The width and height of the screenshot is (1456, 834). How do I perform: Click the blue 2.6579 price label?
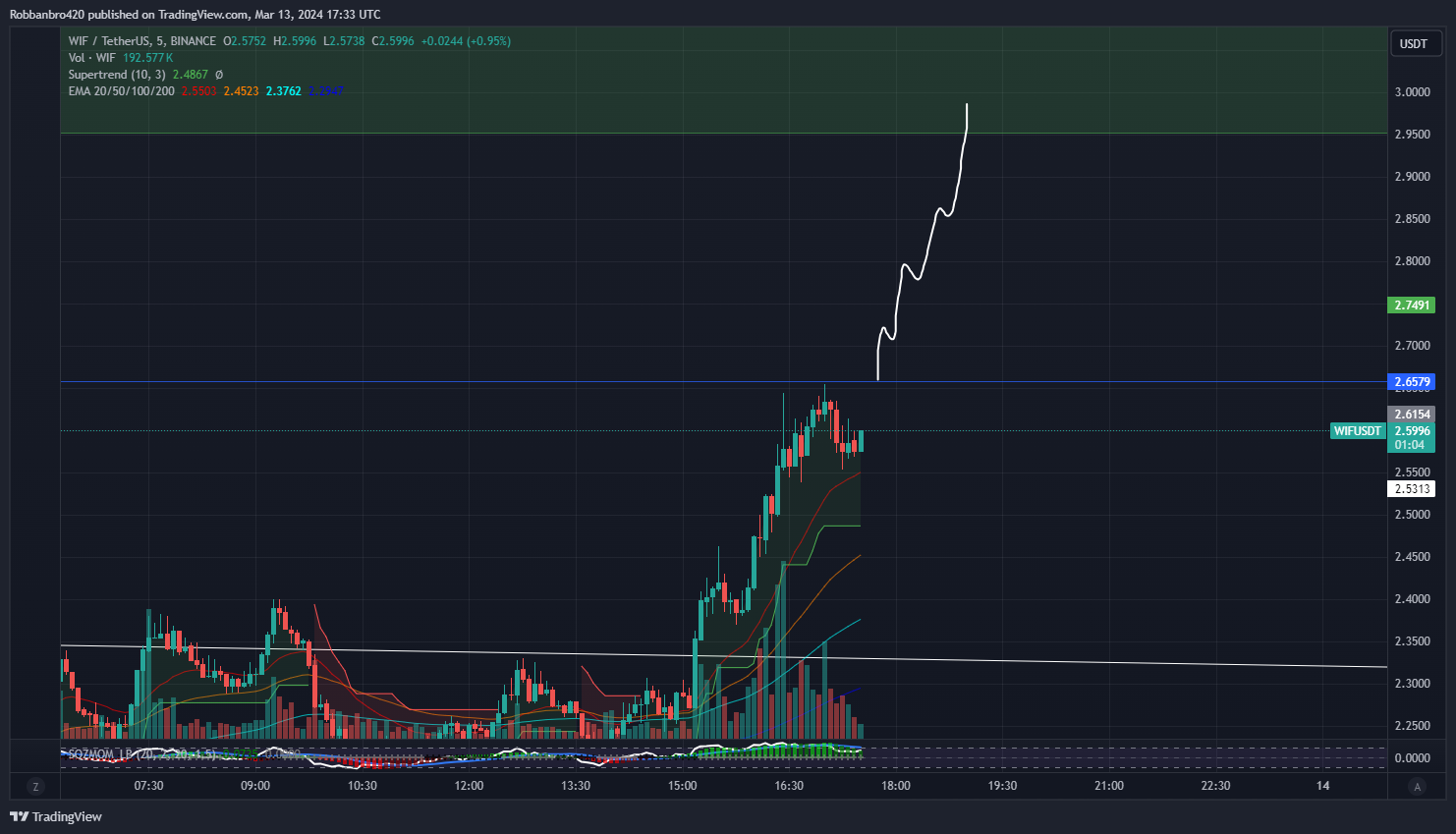pos(1411,382)
